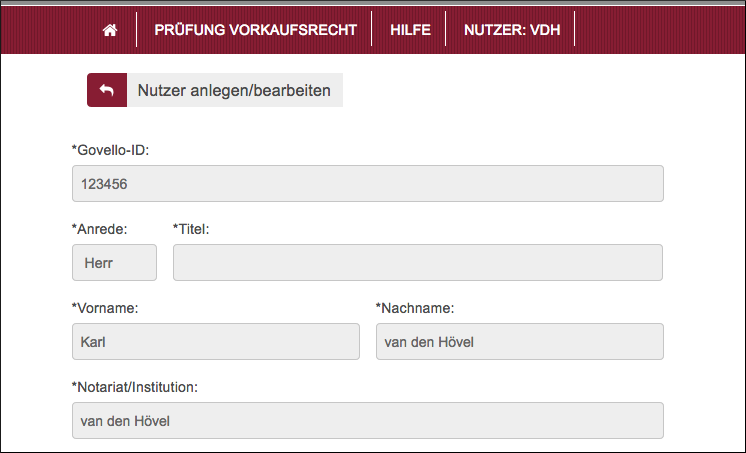Click blank white area right of heading

(540, 90)
